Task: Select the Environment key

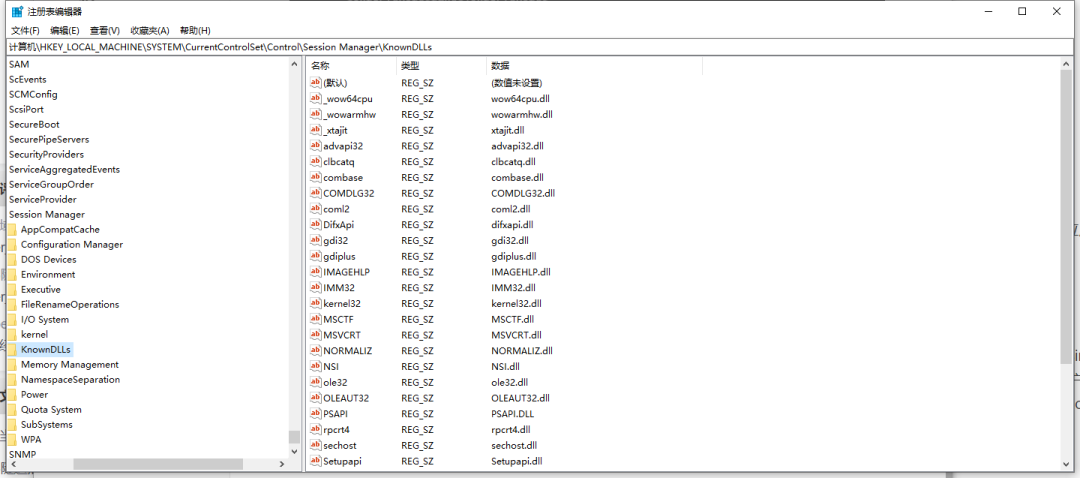Action: [48, 274]
